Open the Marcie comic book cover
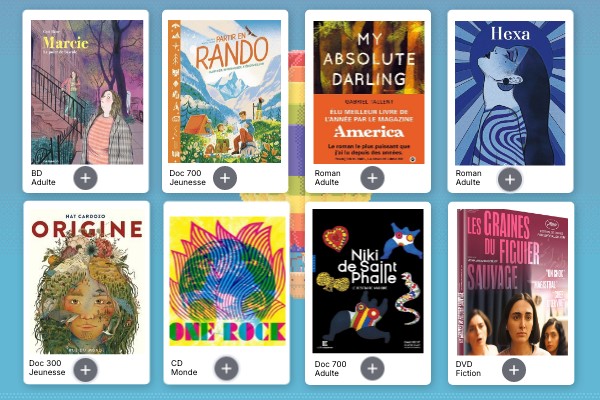Image resolution: width=600 pixels, height=400 pixels. pos(87,92)
